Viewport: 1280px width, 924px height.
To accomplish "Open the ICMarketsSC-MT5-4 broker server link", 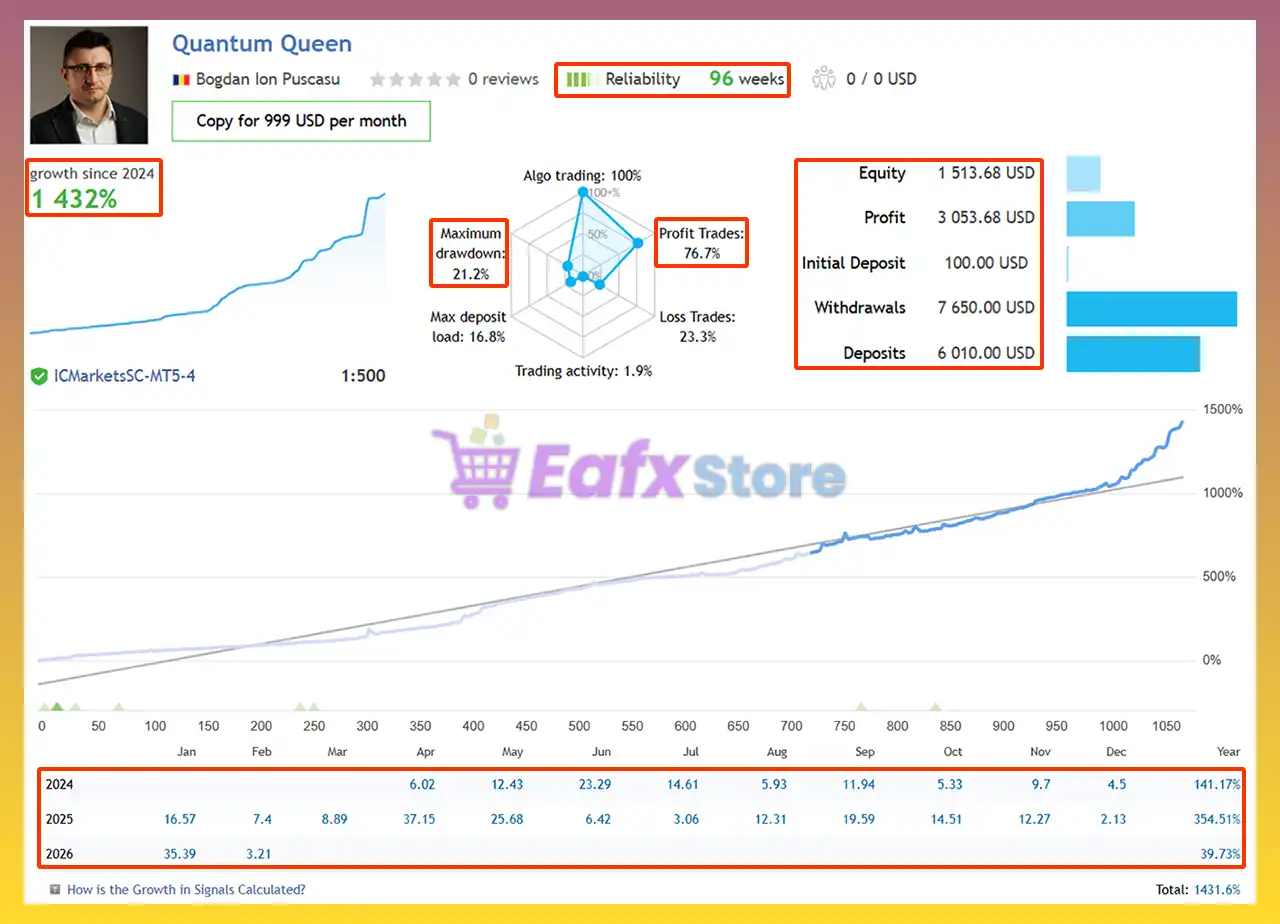I will [x=124, y=376].
